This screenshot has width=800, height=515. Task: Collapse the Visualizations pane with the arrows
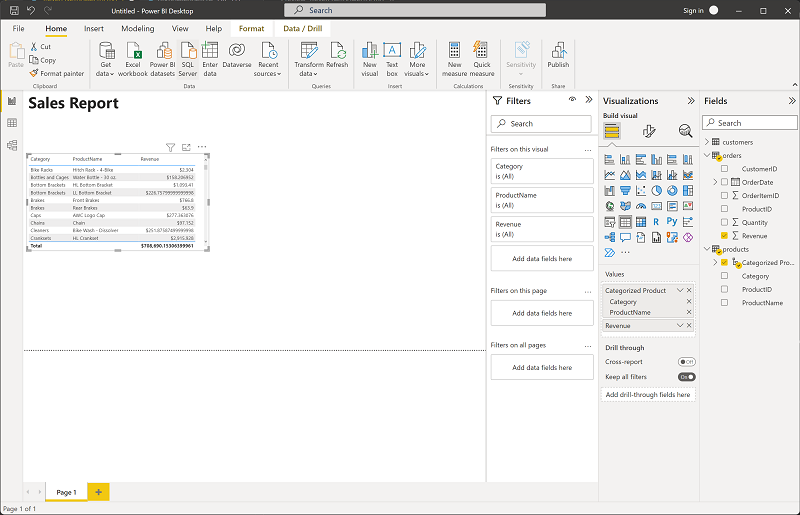[x=691, y=101]
